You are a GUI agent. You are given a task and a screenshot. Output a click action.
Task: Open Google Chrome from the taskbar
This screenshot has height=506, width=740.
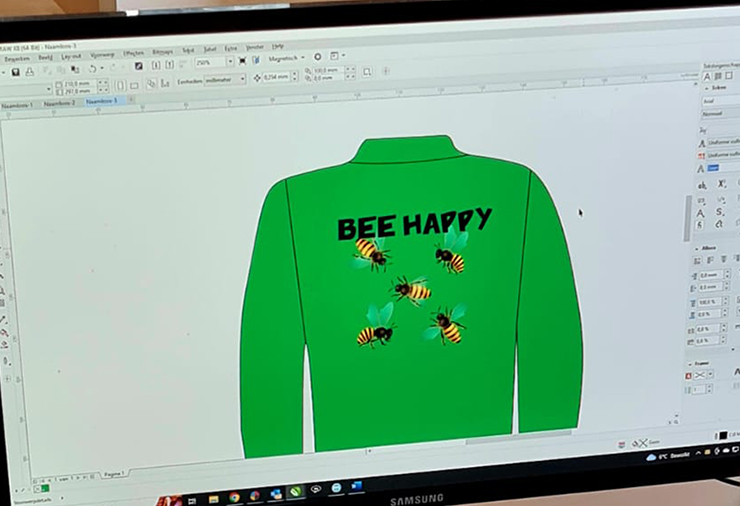click(x=233, y=495)
